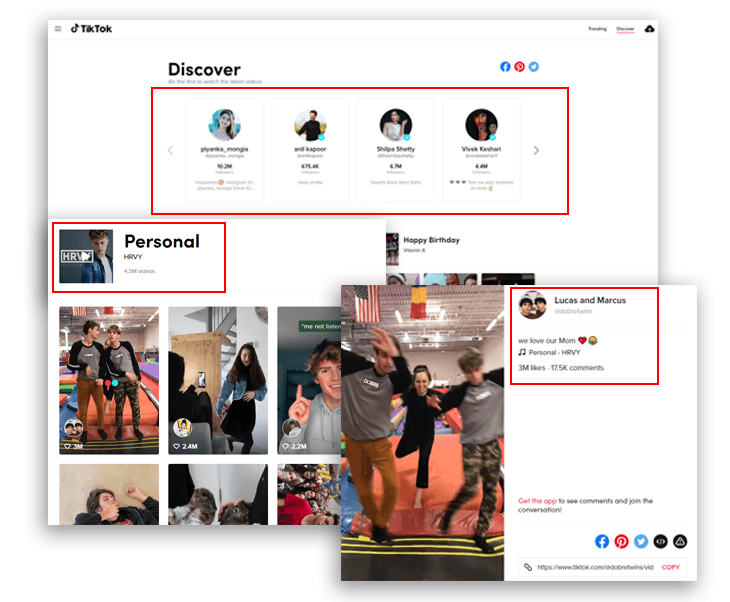The height and width of the screenshot is (602, 730).
Task: Click the Vivek Keshari name
Action: (x=481, y=149)
